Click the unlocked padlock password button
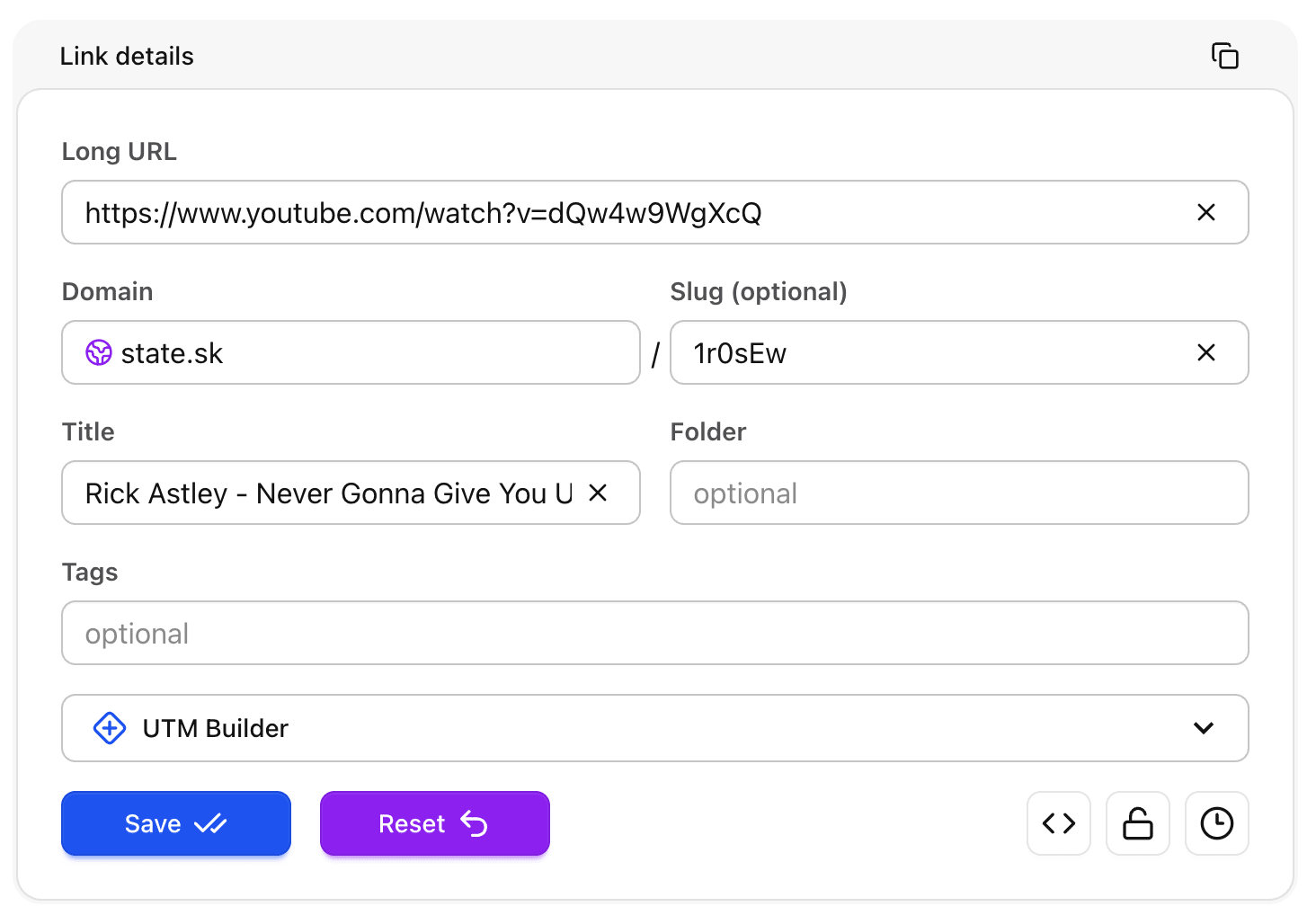This screenshot has width=1316, height=924. pyautogui.click(x=1138, y=823)
